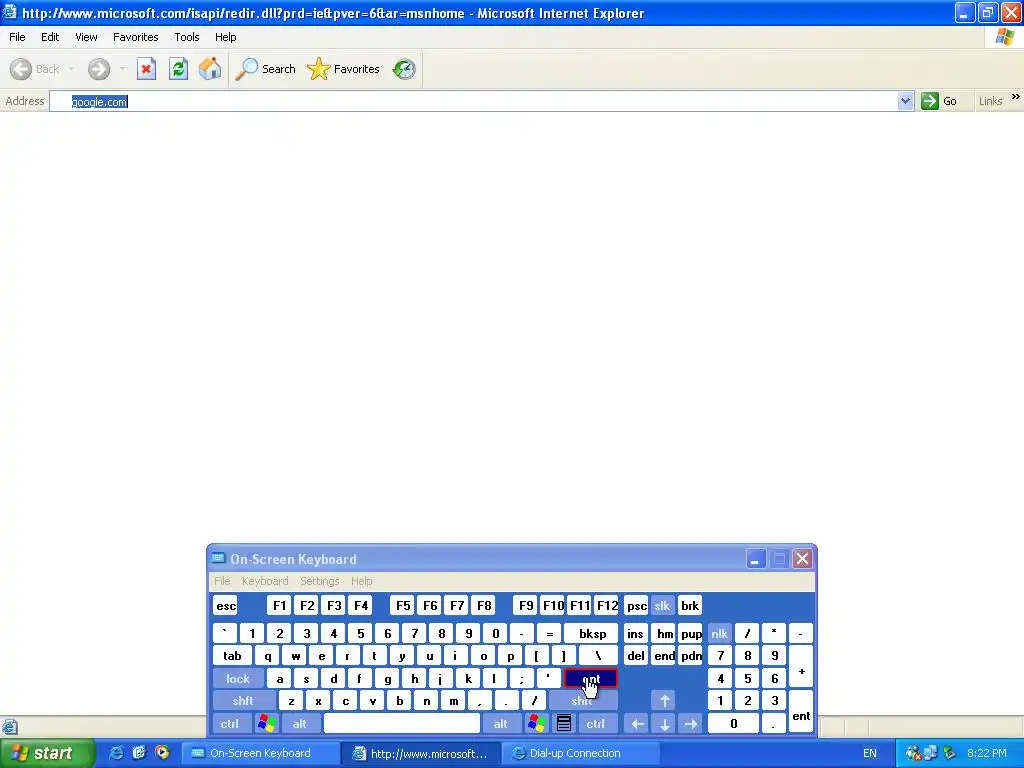Toggle the lock (caps lock) key
This screenshot has height=768, width=1024.
pyautogui.click(x=238, y=679)
